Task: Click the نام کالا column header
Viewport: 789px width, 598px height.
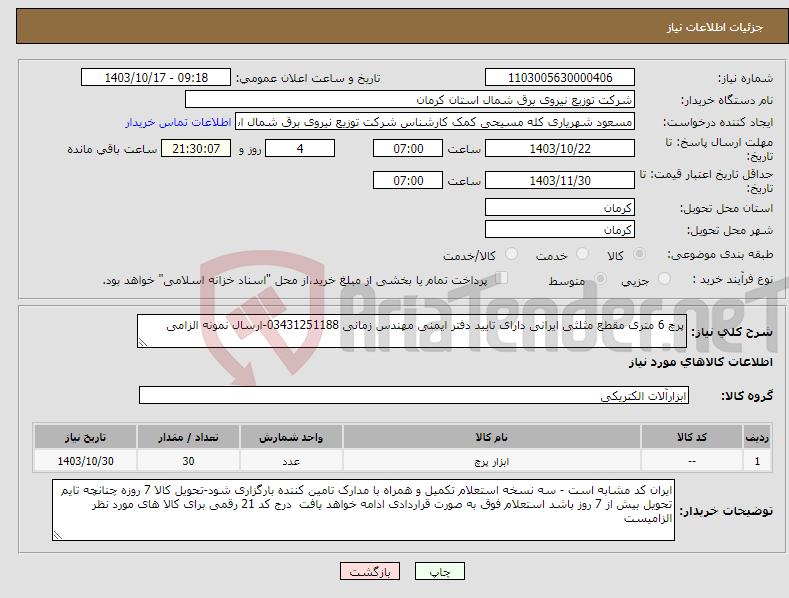Action: click(492, 437)
